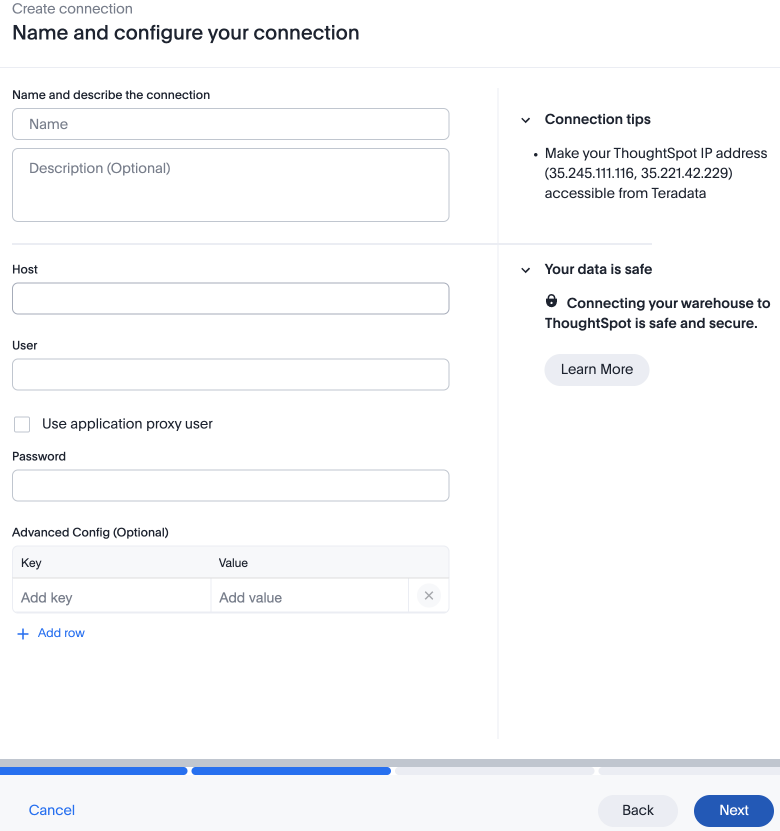Image resolution: width=780 pixels, height=831 pixels.
Task: Focus the connection Name field
Action: 231,124
